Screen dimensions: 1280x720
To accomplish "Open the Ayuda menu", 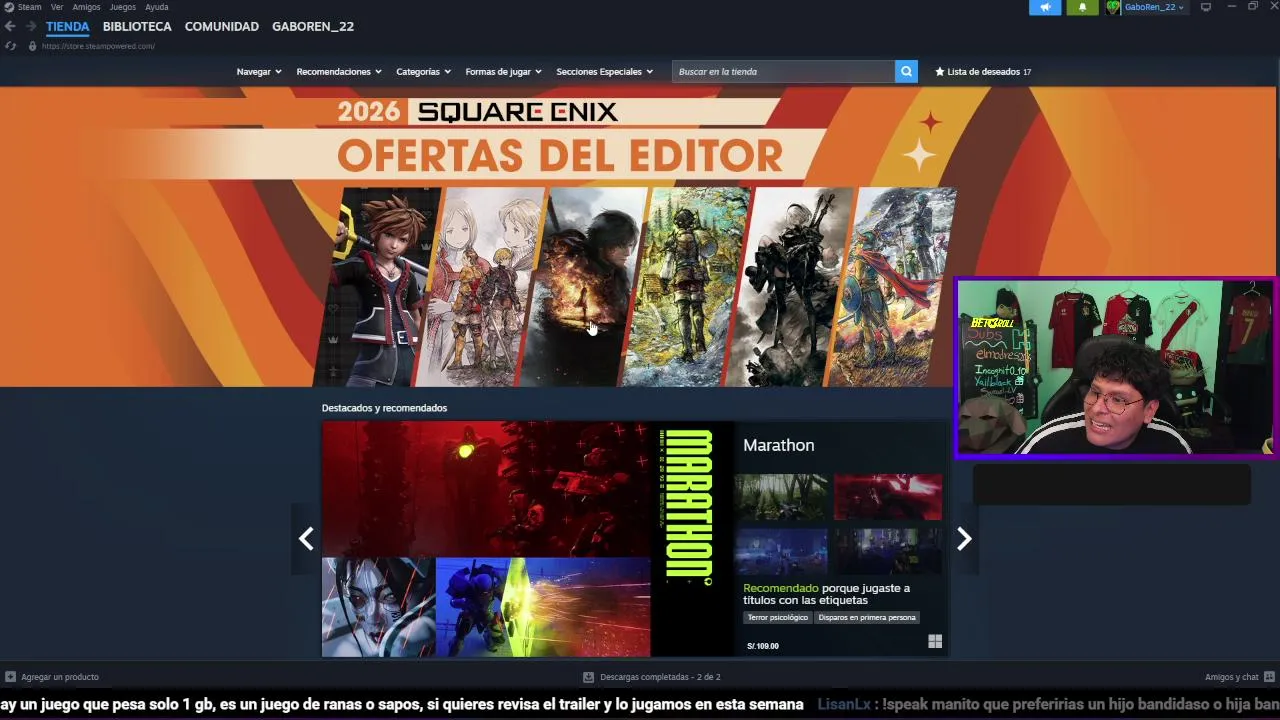I will [157, 7].
